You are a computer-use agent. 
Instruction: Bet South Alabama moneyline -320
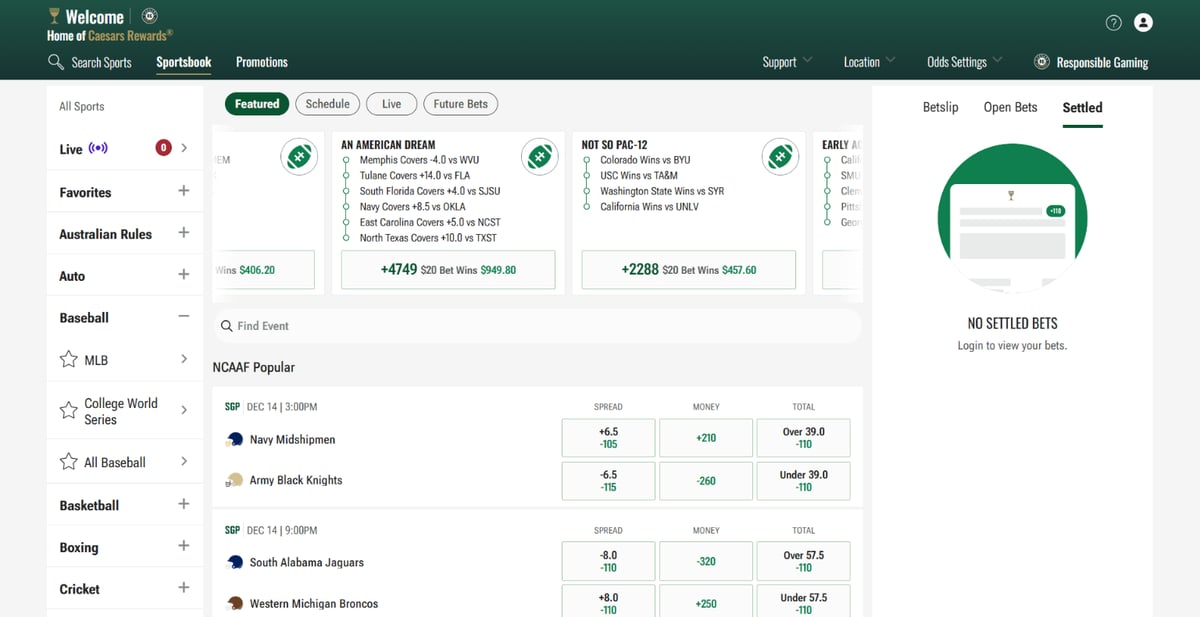coord(706,561)
